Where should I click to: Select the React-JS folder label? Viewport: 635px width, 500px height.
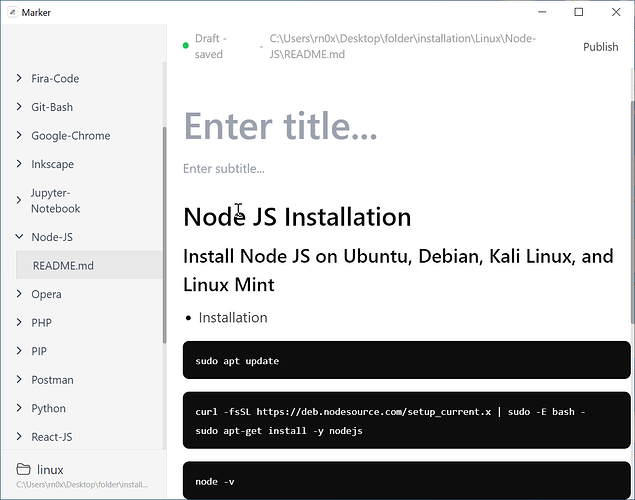coord(52,437)
